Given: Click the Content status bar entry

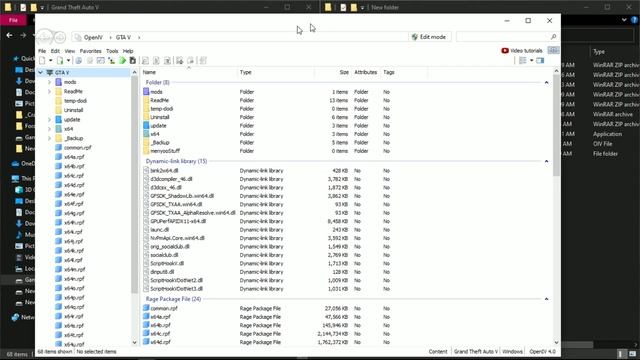Looking at the screenshot, I should 438,352.
